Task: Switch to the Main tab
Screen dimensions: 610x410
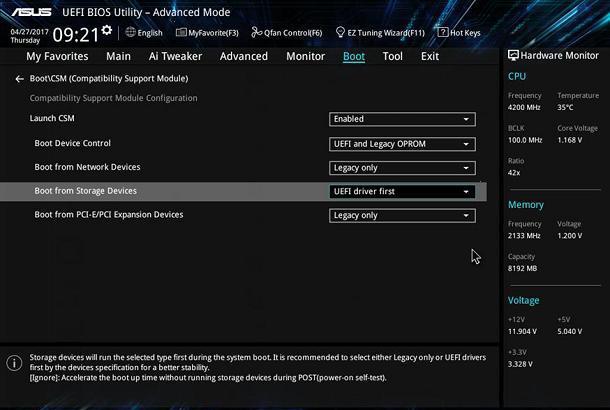Action: pos(118,56)
